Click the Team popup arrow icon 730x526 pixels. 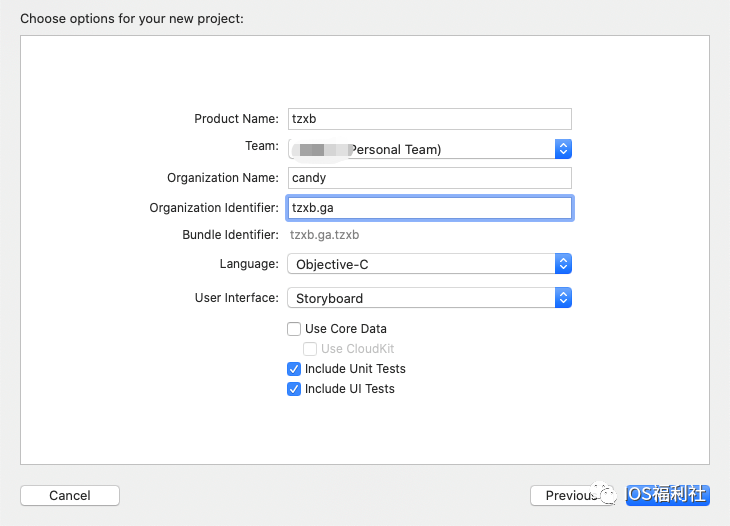(x=563, y=149)
